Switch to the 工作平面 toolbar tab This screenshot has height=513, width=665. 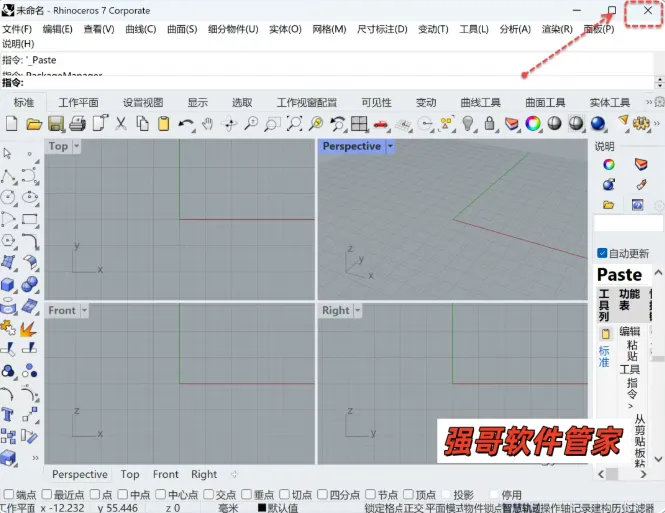click(x=78, y=103)
